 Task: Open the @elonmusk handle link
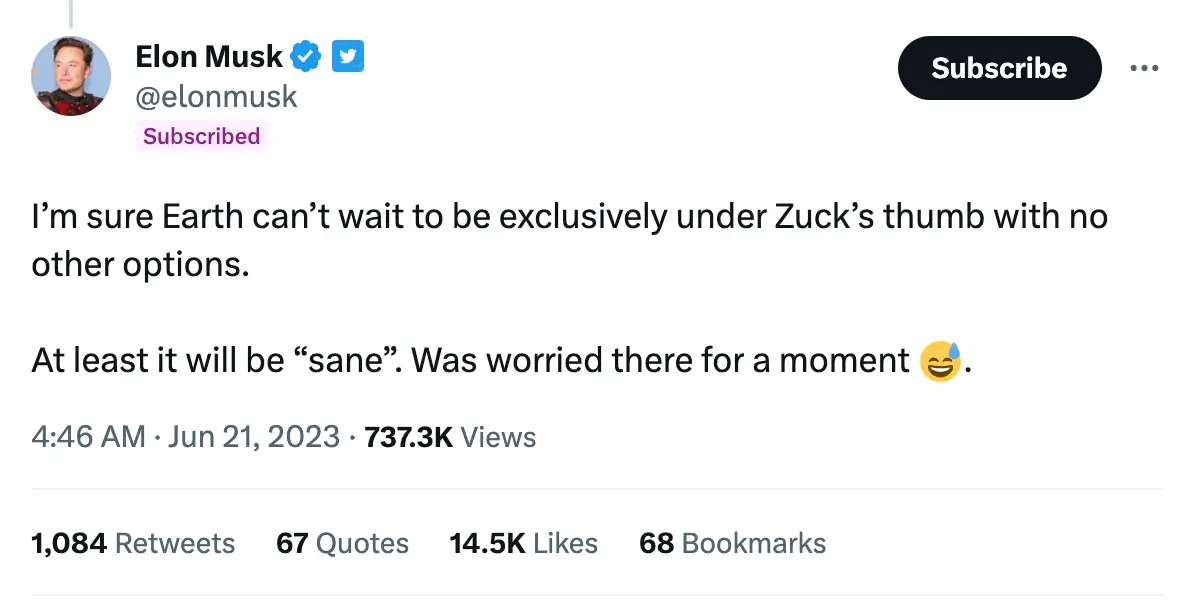216,96
